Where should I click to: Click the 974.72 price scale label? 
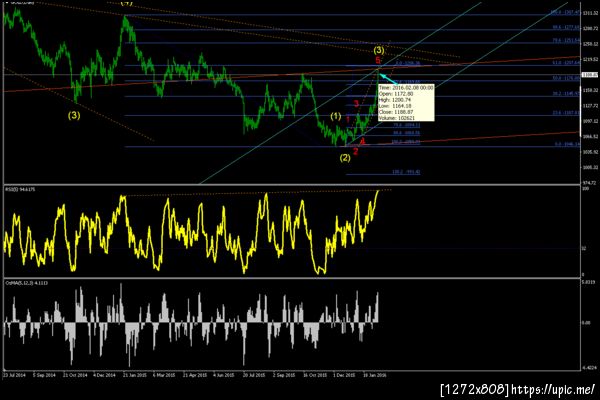pos(590,183)
